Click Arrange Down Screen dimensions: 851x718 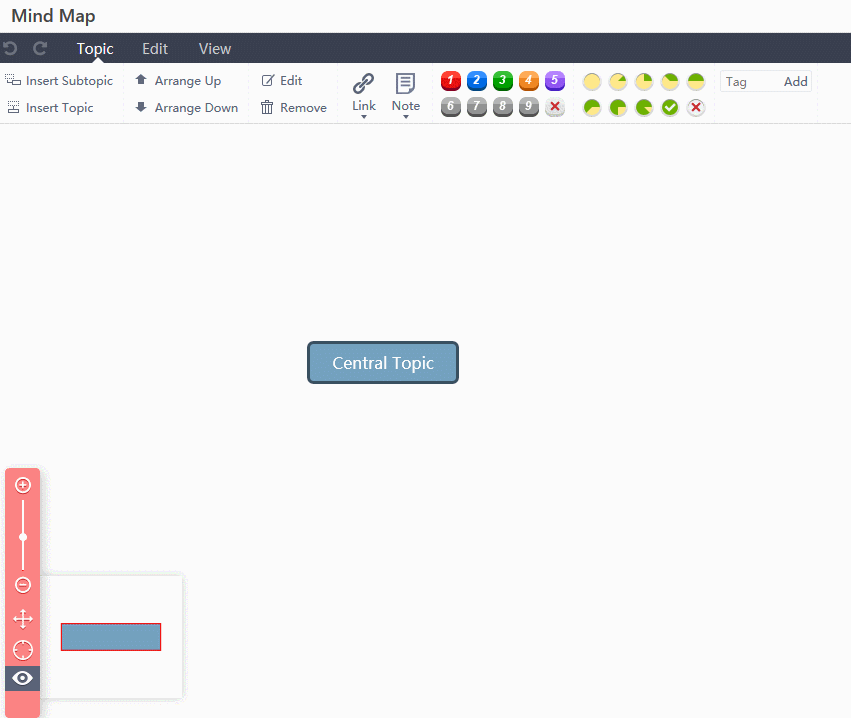[187, 107]
